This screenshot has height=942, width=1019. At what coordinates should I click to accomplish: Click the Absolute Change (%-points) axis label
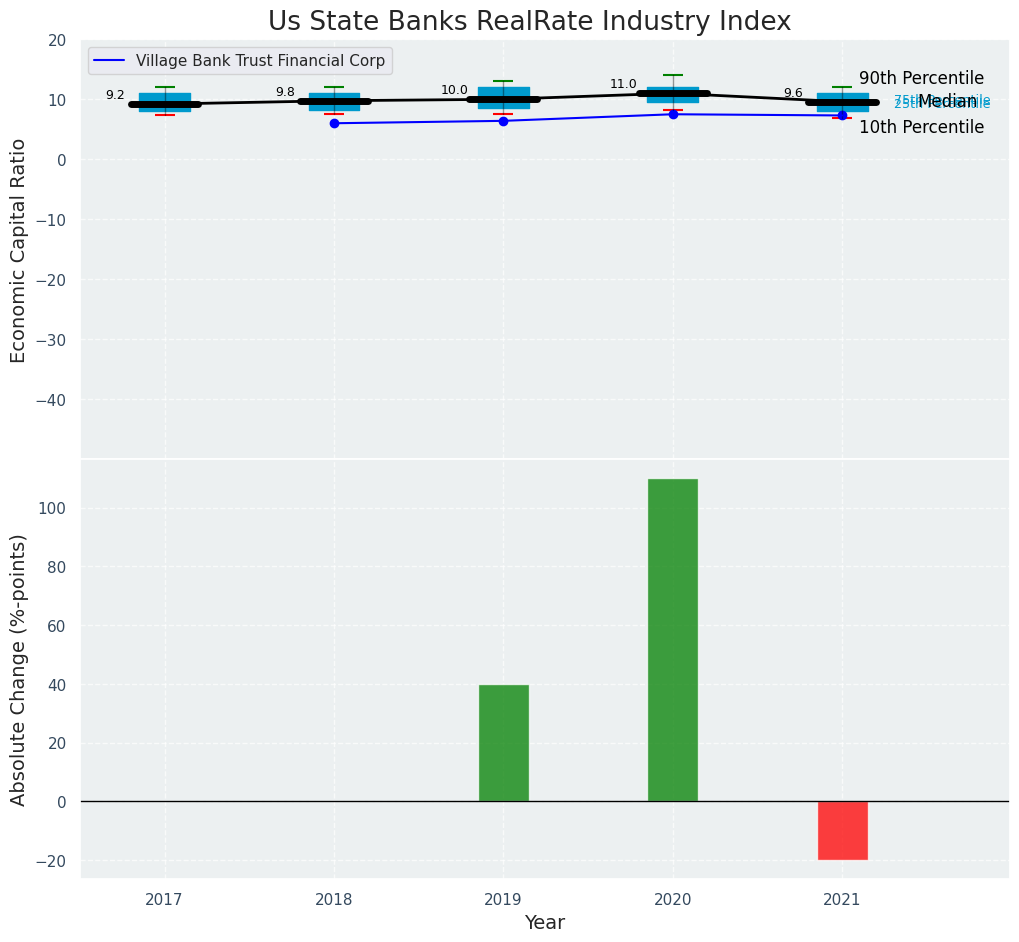(x=18, y=669)
